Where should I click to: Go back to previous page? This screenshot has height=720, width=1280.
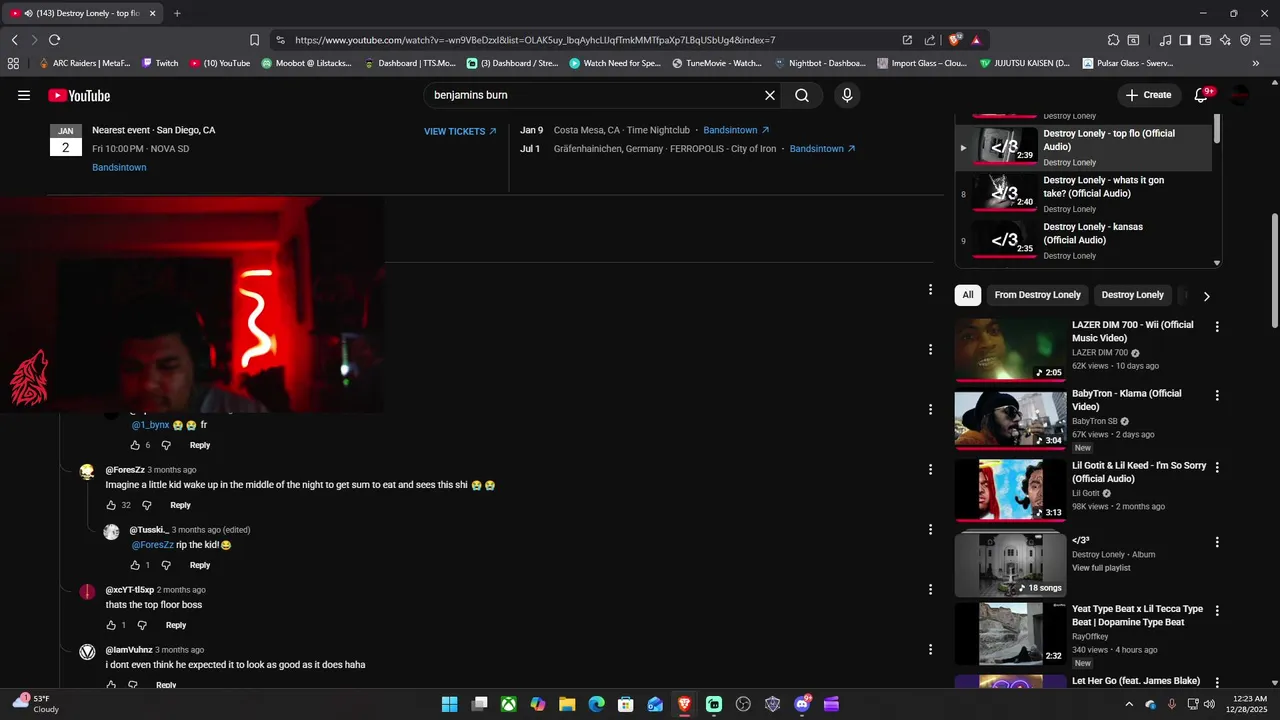(14, 40)
